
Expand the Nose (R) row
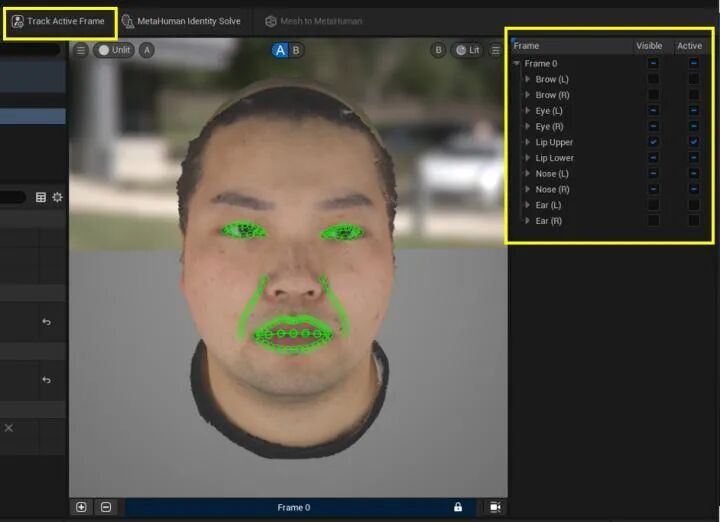(x=528, y=189)
